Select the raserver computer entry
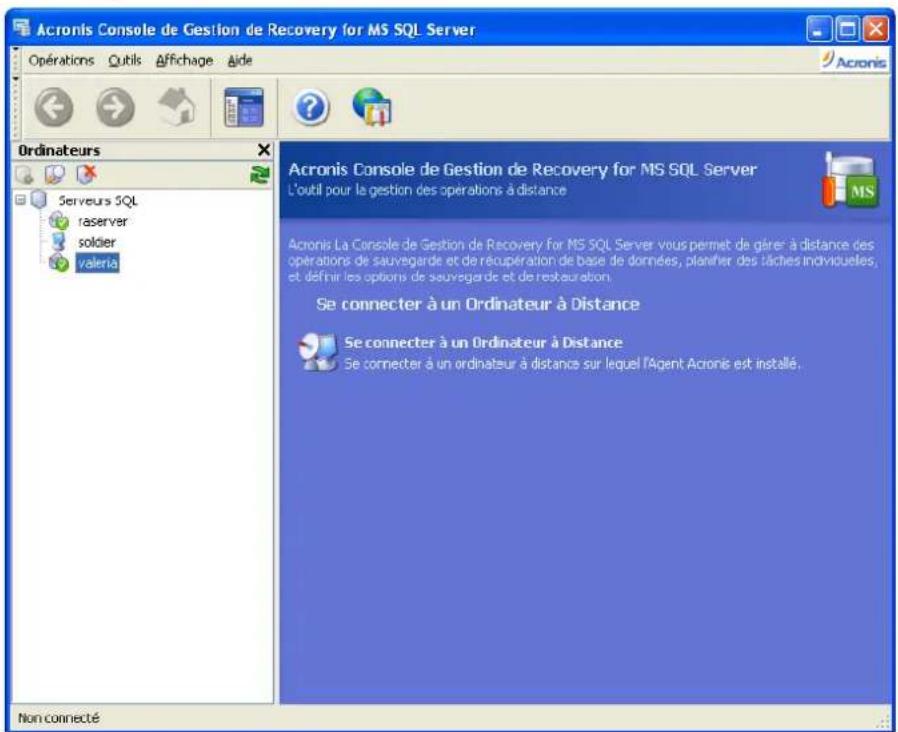Screen dimensions: 898x732 coord(103,221)
